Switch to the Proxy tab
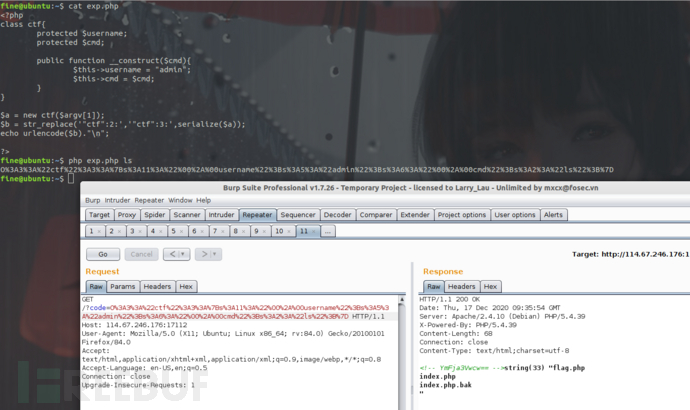This screenshot has height=410, width=690. 127,214
